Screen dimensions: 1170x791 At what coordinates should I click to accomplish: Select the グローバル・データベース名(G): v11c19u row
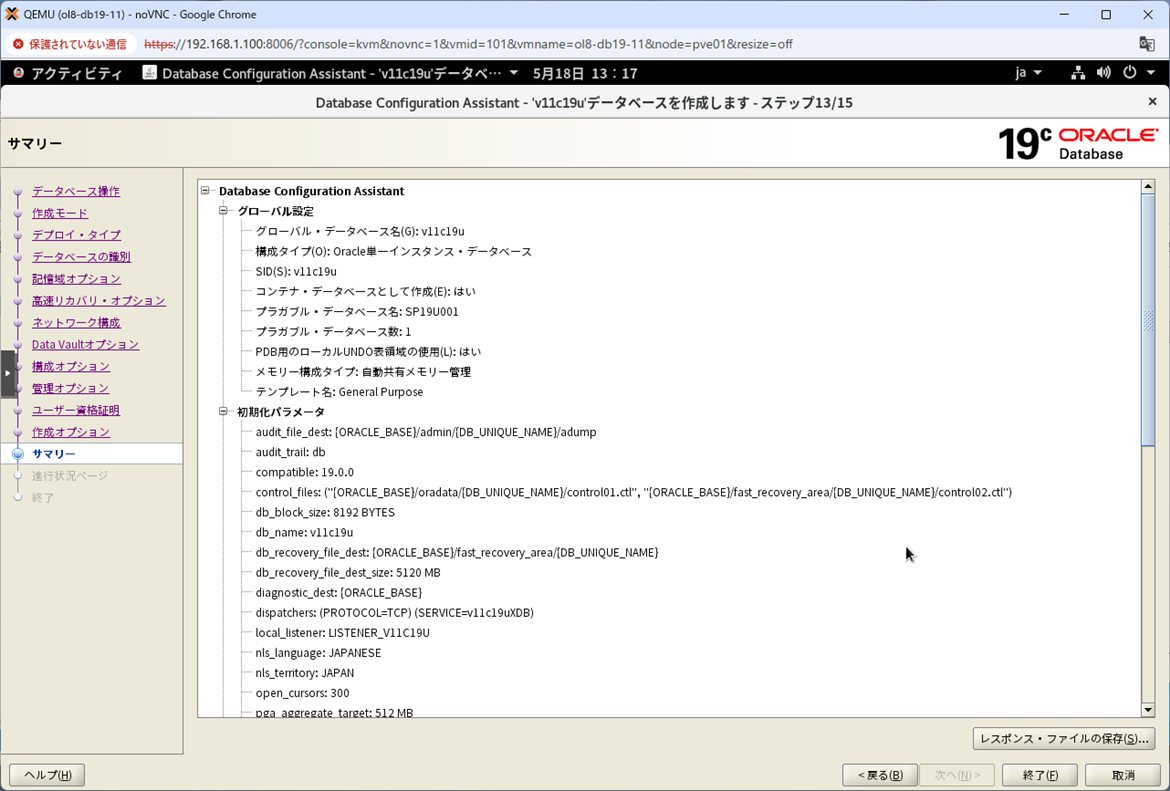point(360,231)
